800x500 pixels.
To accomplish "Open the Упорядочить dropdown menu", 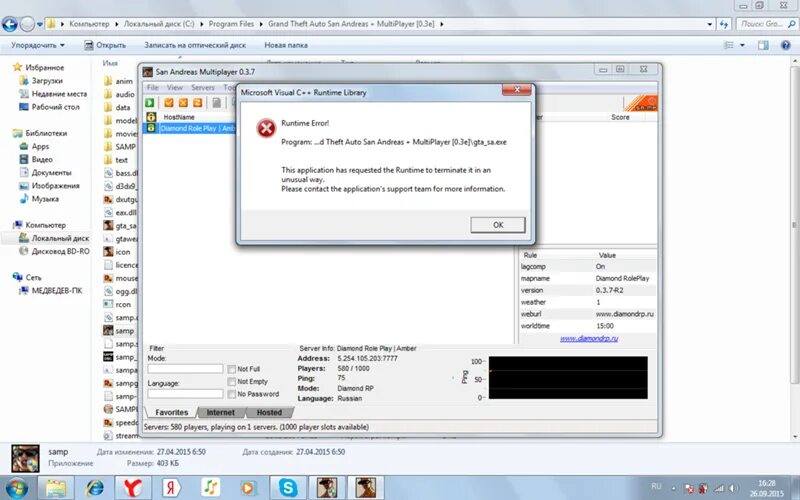I will click(x=38, y=45).
